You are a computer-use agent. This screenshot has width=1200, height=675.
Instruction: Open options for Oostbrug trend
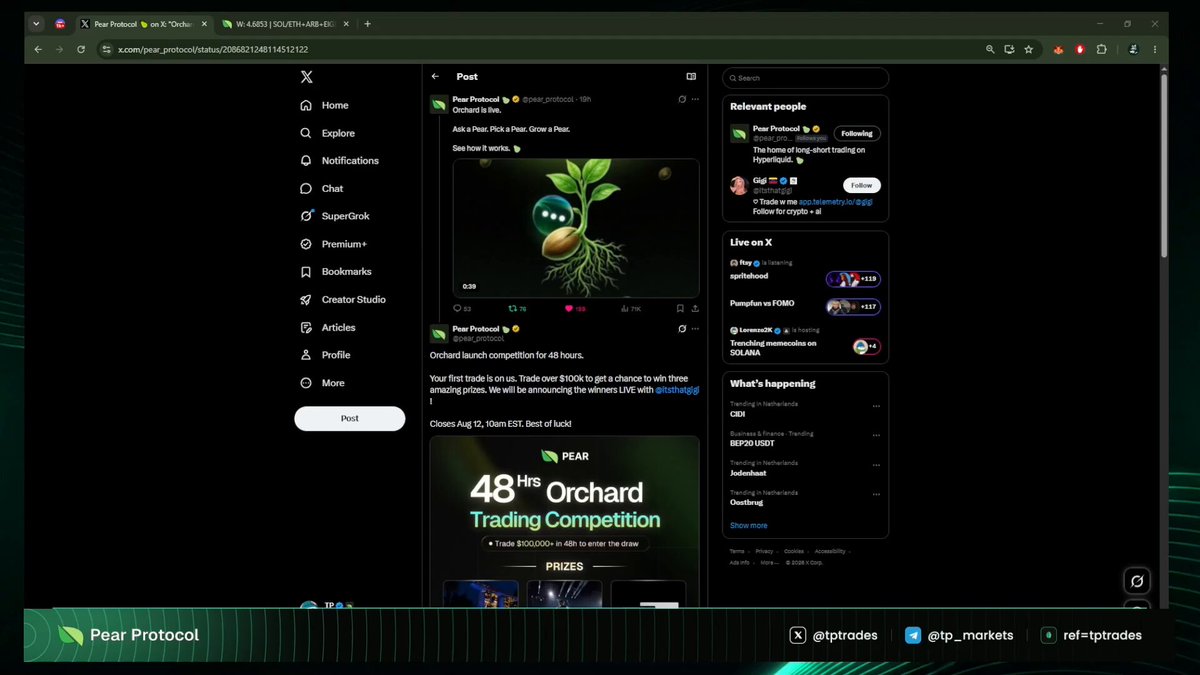(876, 495)
